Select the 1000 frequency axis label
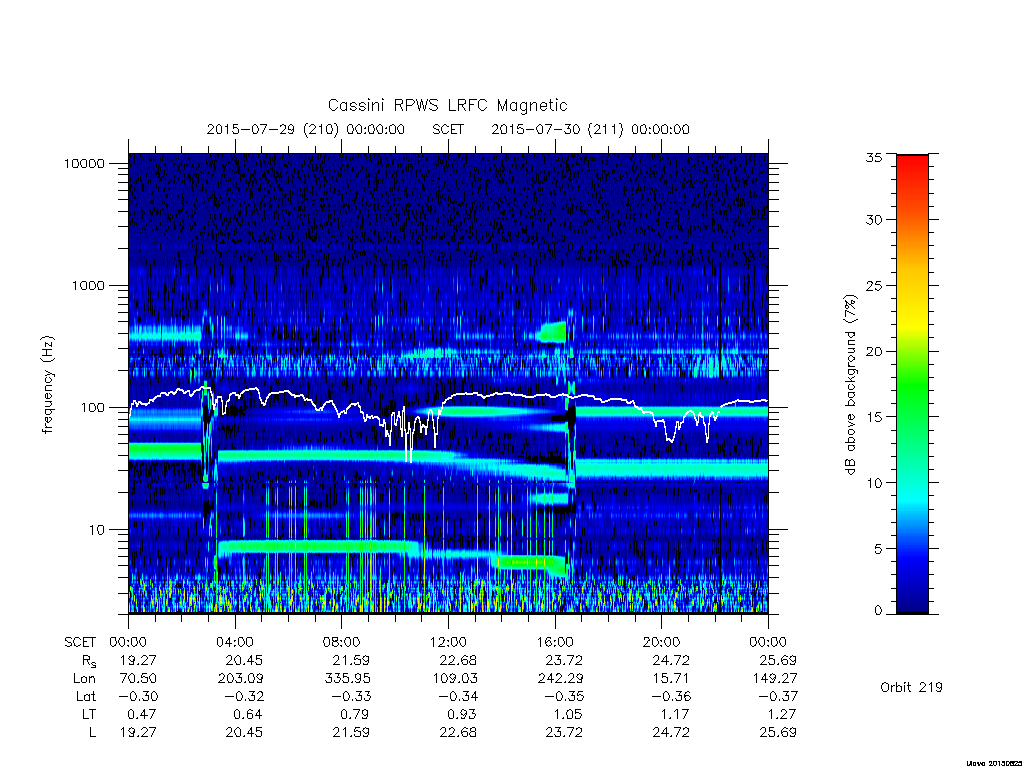 [x=88, y=285]
